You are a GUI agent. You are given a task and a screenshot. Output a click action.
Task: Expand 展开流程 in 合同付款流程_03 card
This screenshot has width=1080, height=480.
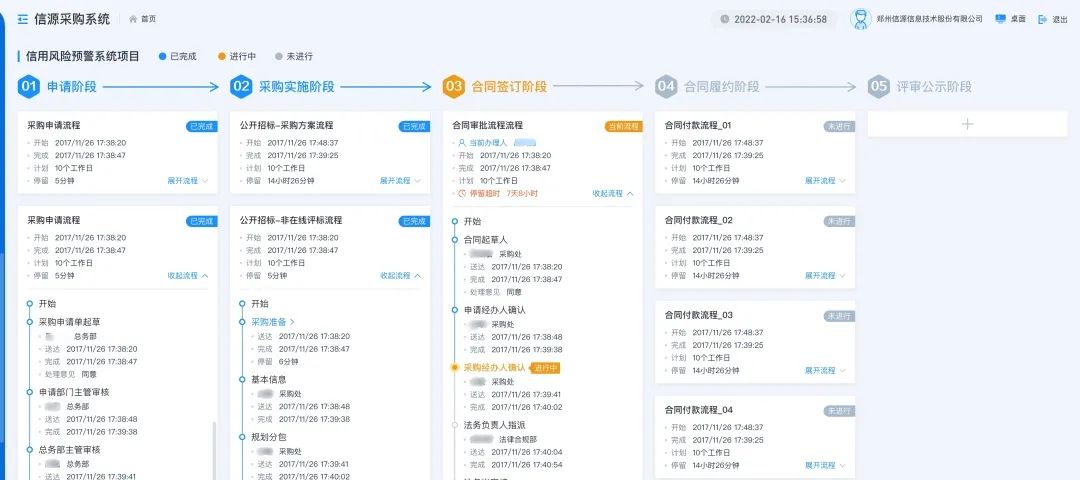825,371
